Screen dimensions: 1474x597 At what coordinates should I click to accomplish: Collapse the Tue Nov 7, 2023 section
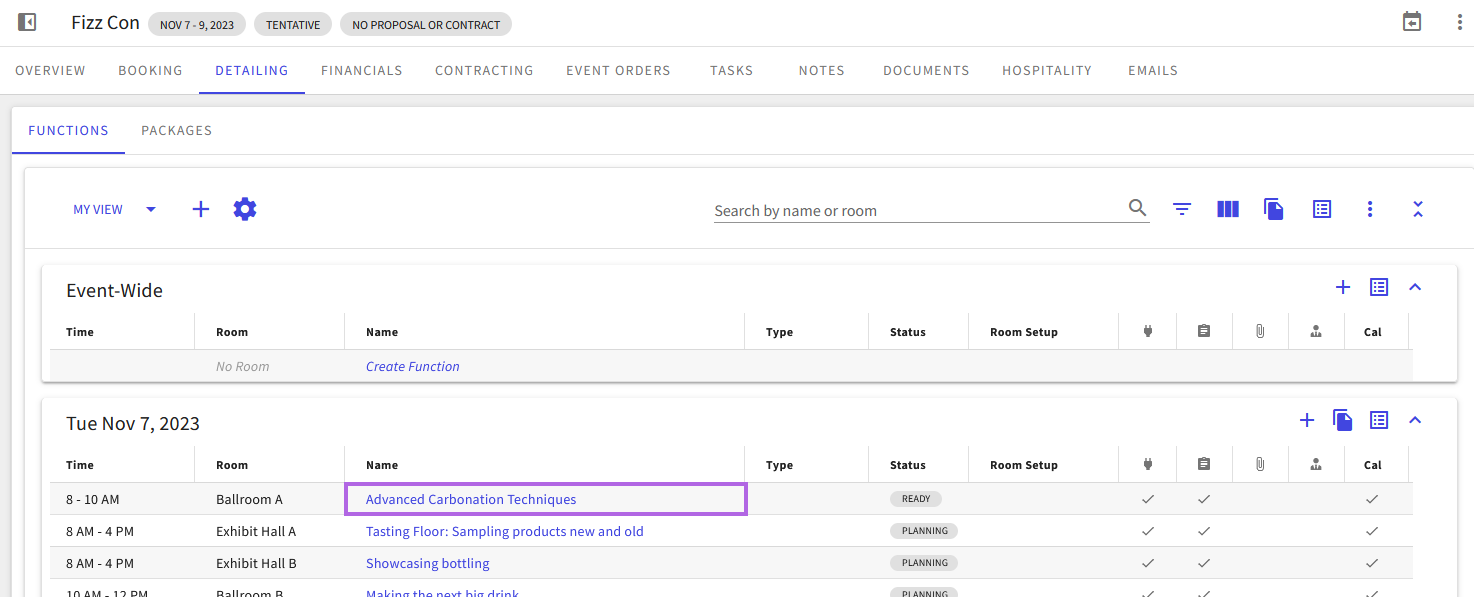click(1415, 420)
